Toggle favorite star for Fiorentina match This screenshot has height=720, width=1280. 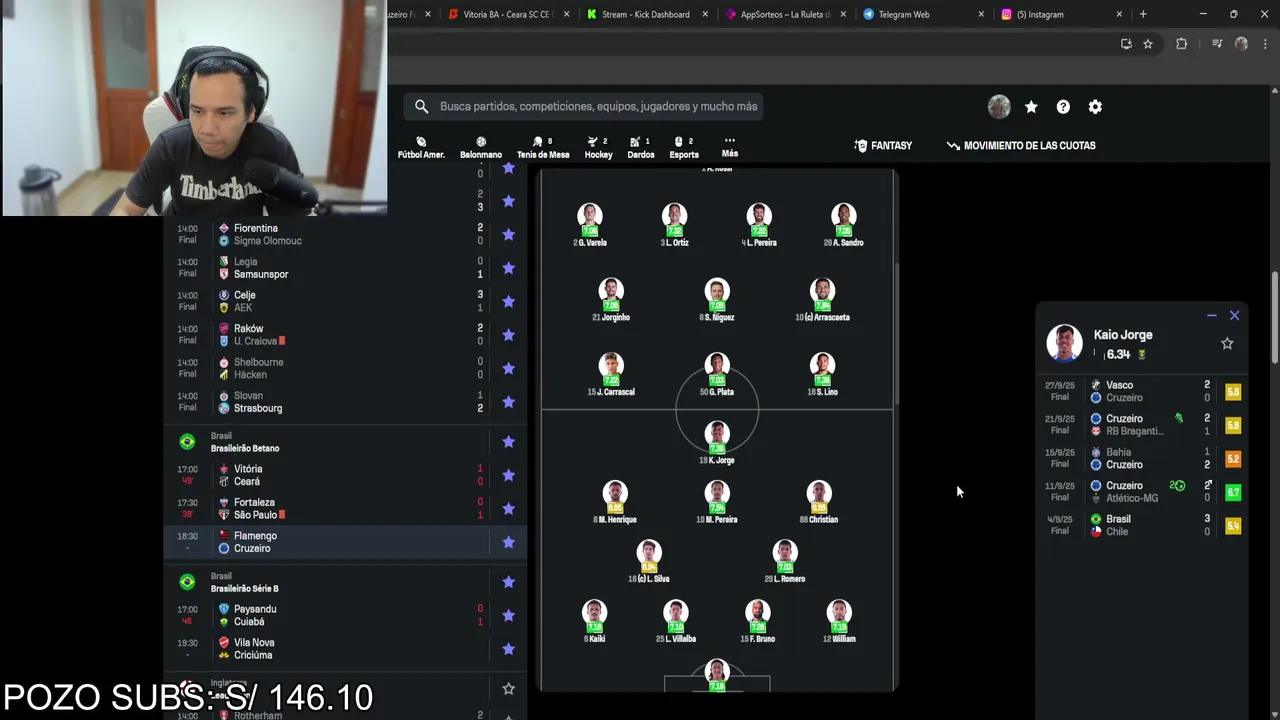pyautogui.click(x=508, y=234)
